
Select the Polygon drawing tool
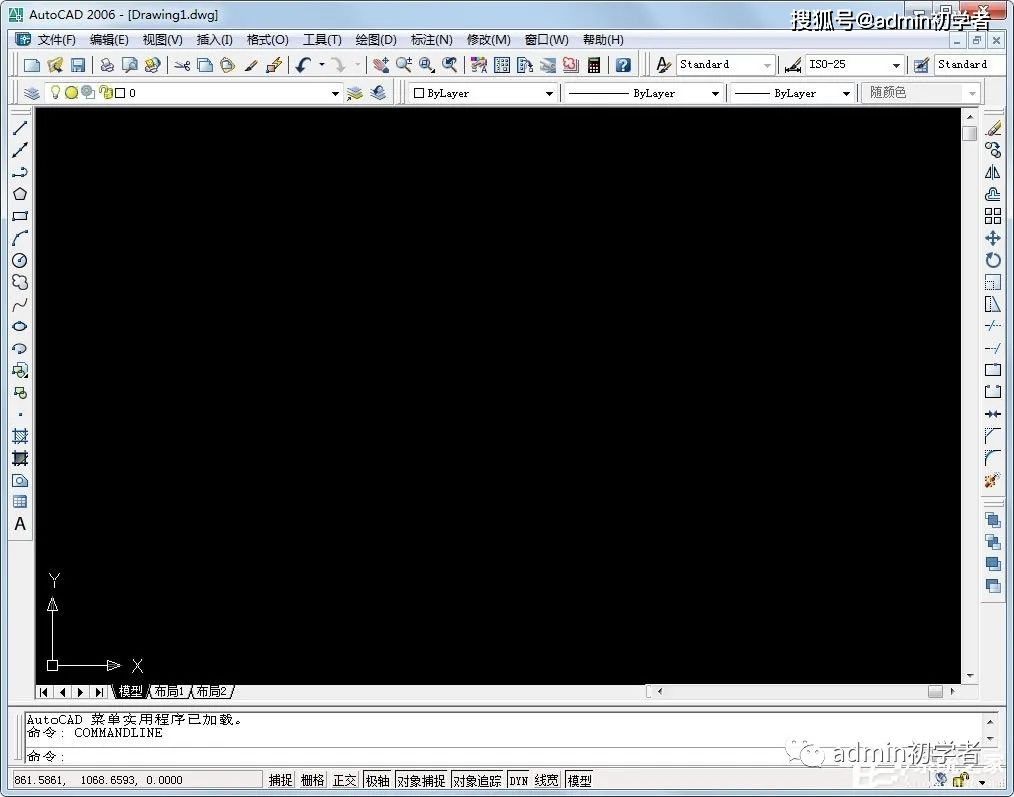tap(19, 194)
